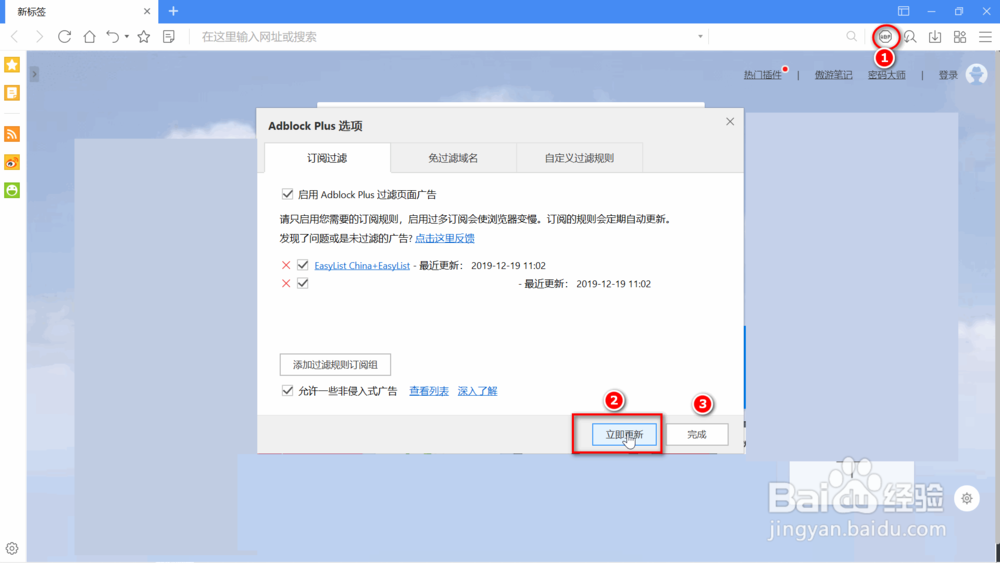The height and width of the screenshot is (563, 1000).
Task: Click the 完成 button
Action: (696, 434)
